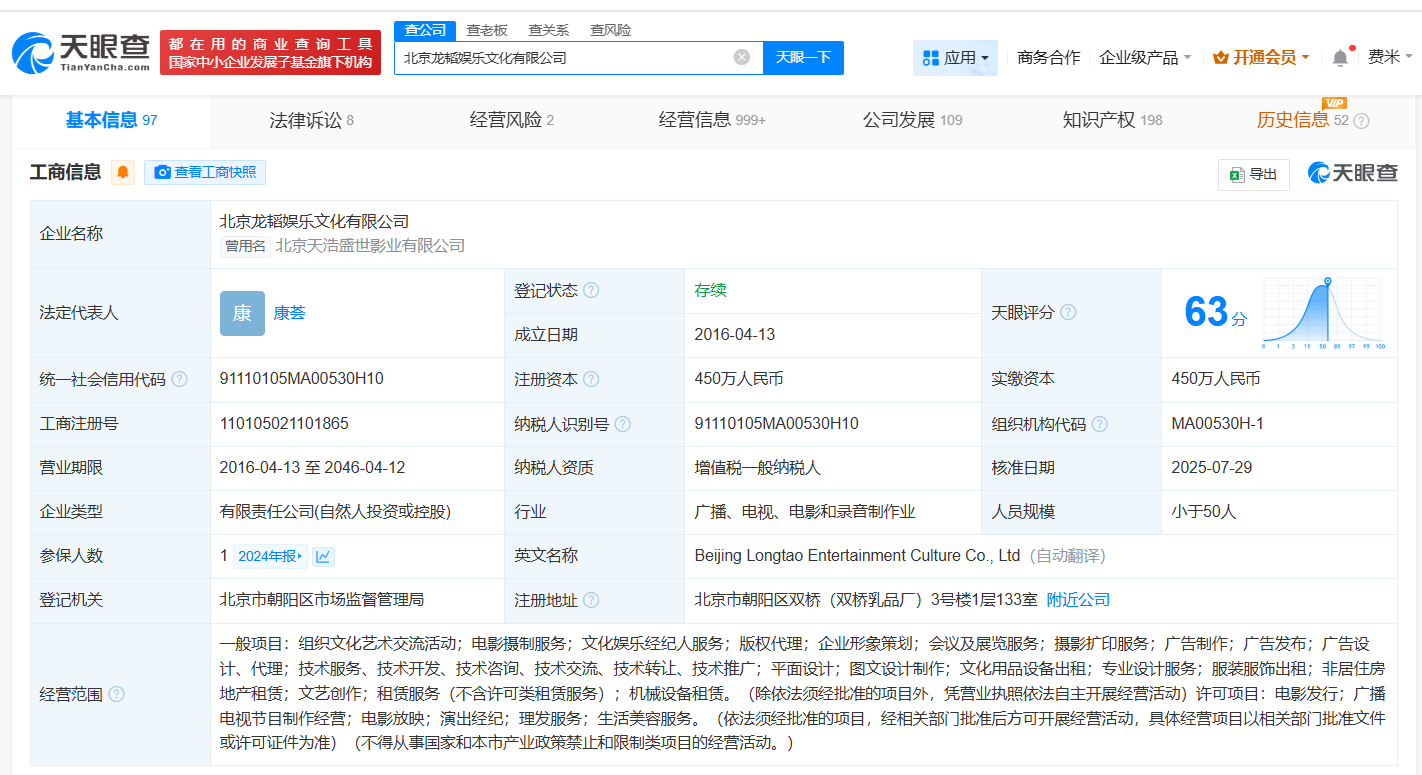Switch to the 法律诉讼 tab
The height and width of the screenshot is (775, 1422).
[x=303, y=119]
